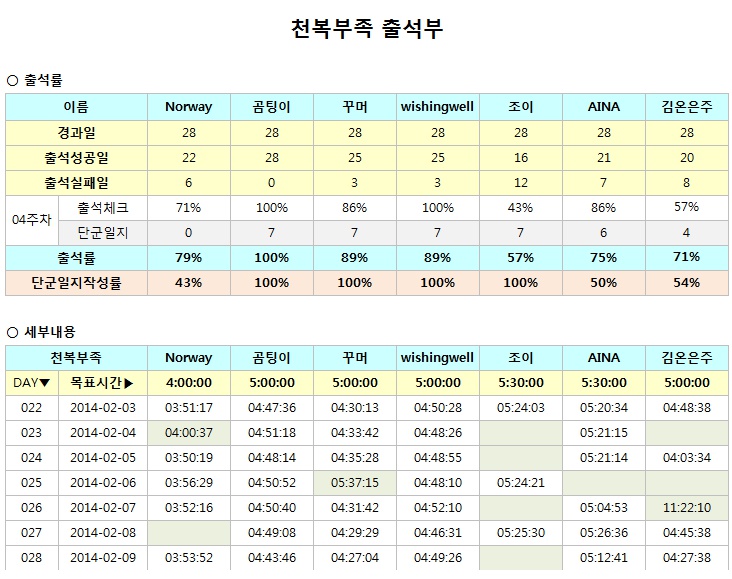Viewport: 732px width, 579px height.
Task: Click the title 천복부족 출석부
Action: [x=366, y=29]
